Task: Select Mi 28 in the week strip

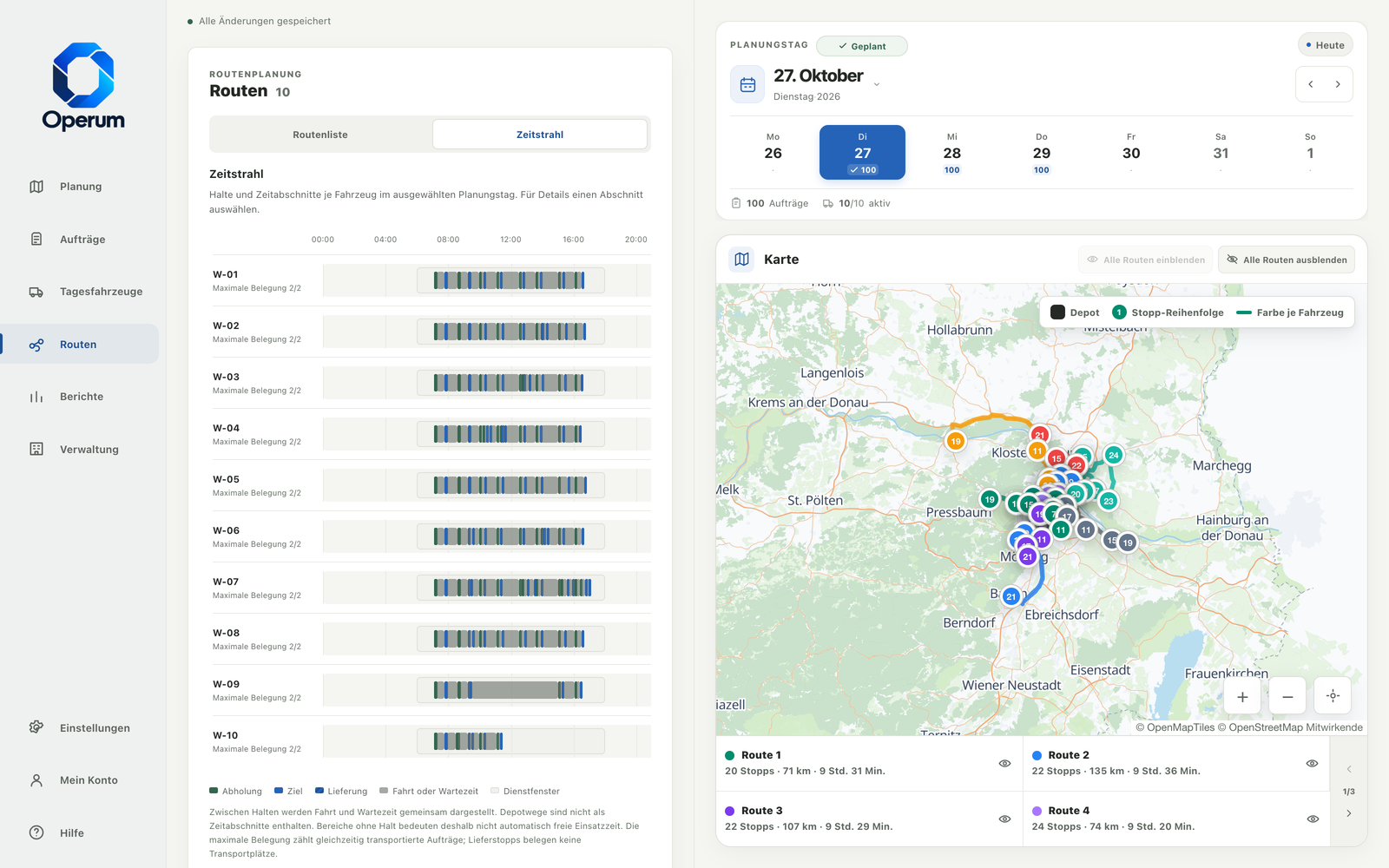Action: pyautogui.click(x=952, y=153)
